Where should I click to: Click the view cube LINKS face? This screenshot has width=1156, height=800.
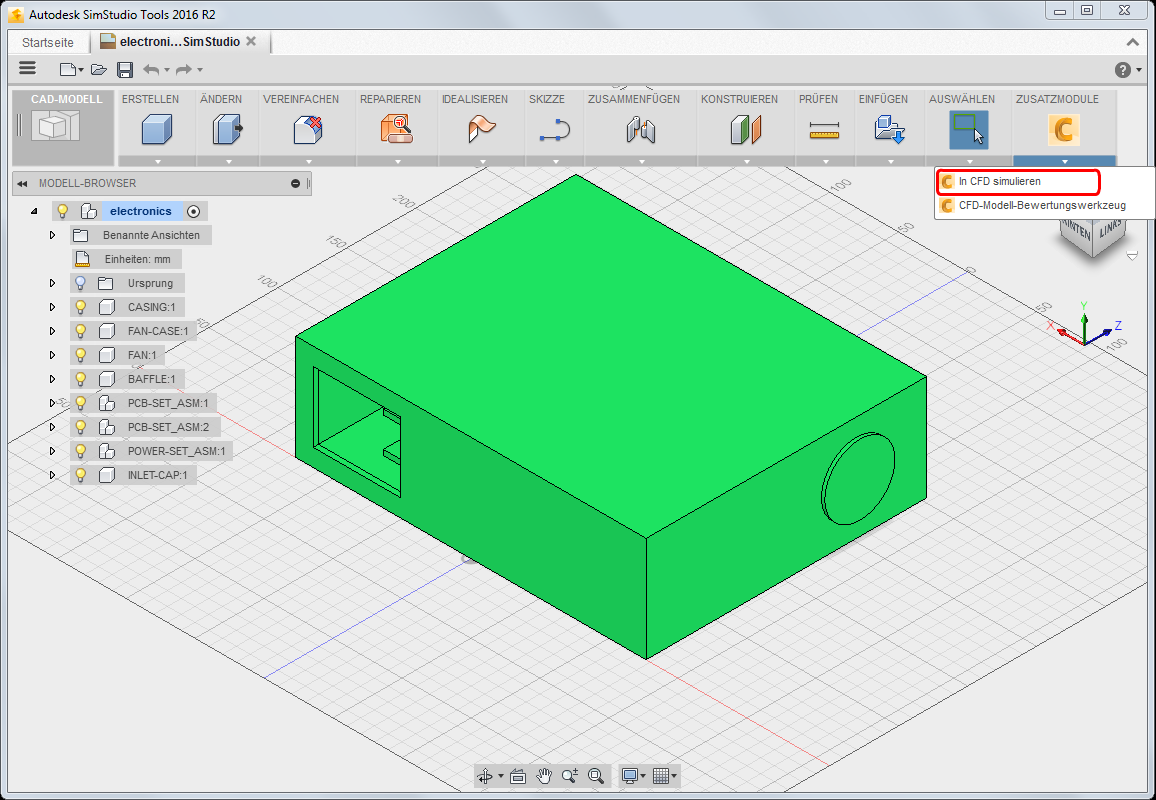point(1110,229)
